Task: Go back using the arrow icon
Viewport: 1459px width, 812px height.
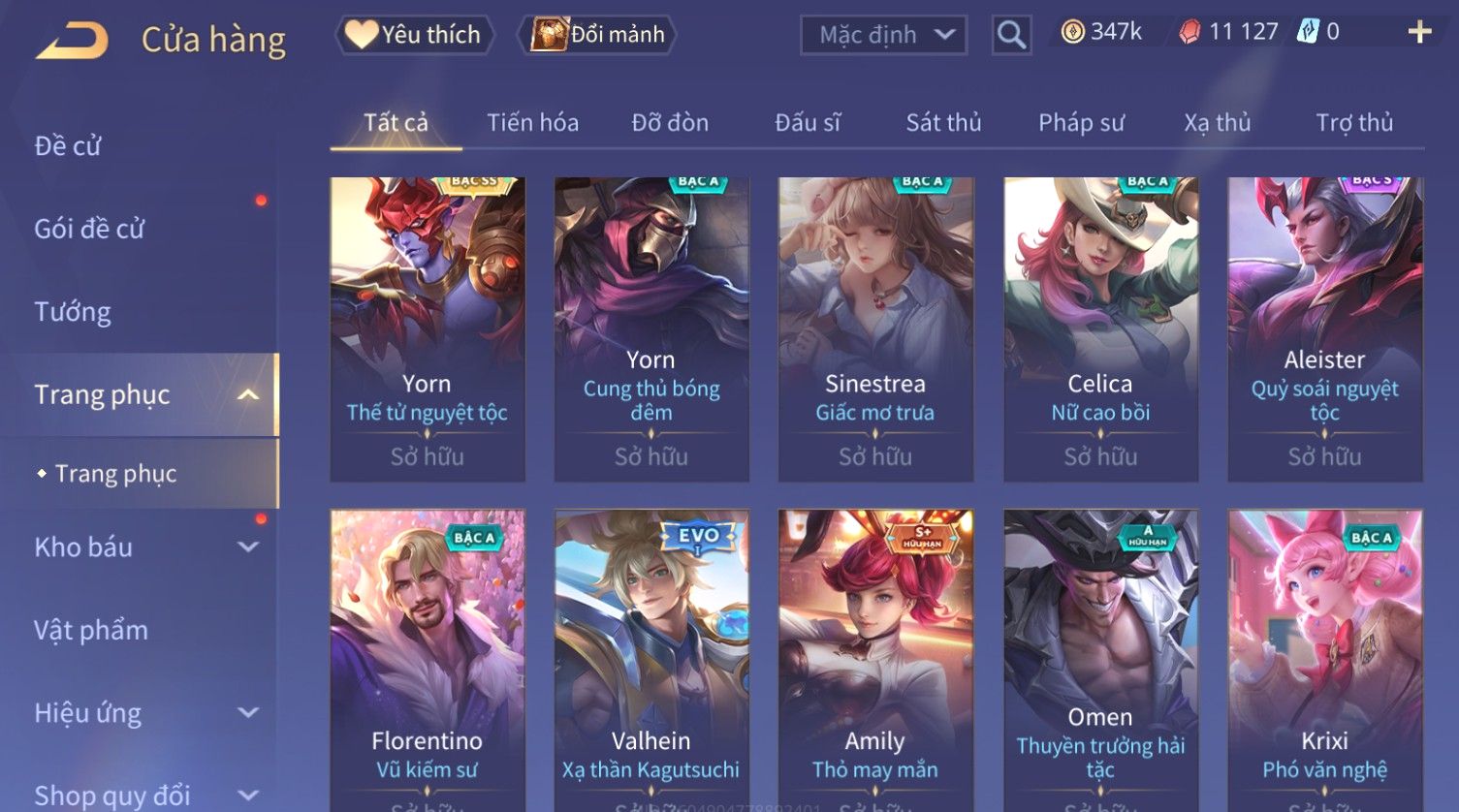Action: pyautogui.click(x=72, y=42)
